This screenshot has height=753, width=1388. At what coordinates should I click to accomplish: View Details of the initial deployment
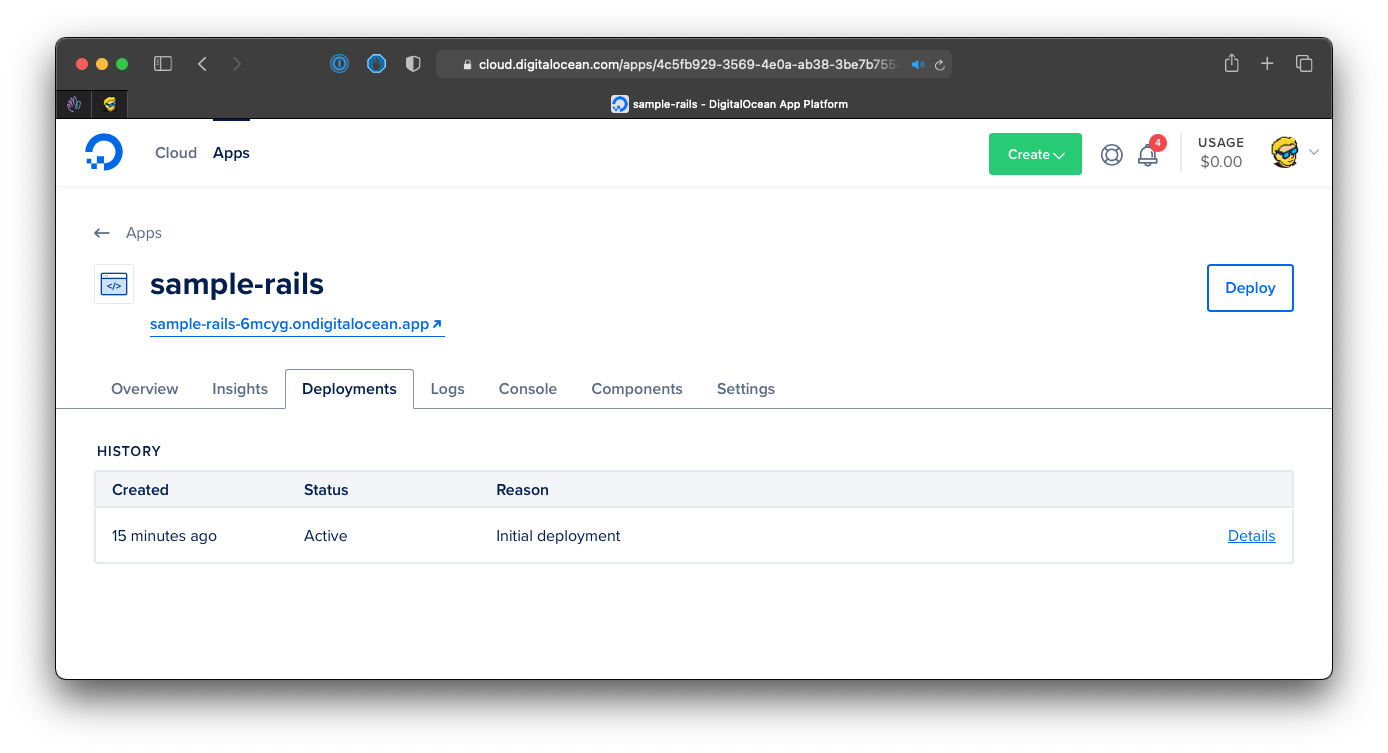coord(1251,536)
